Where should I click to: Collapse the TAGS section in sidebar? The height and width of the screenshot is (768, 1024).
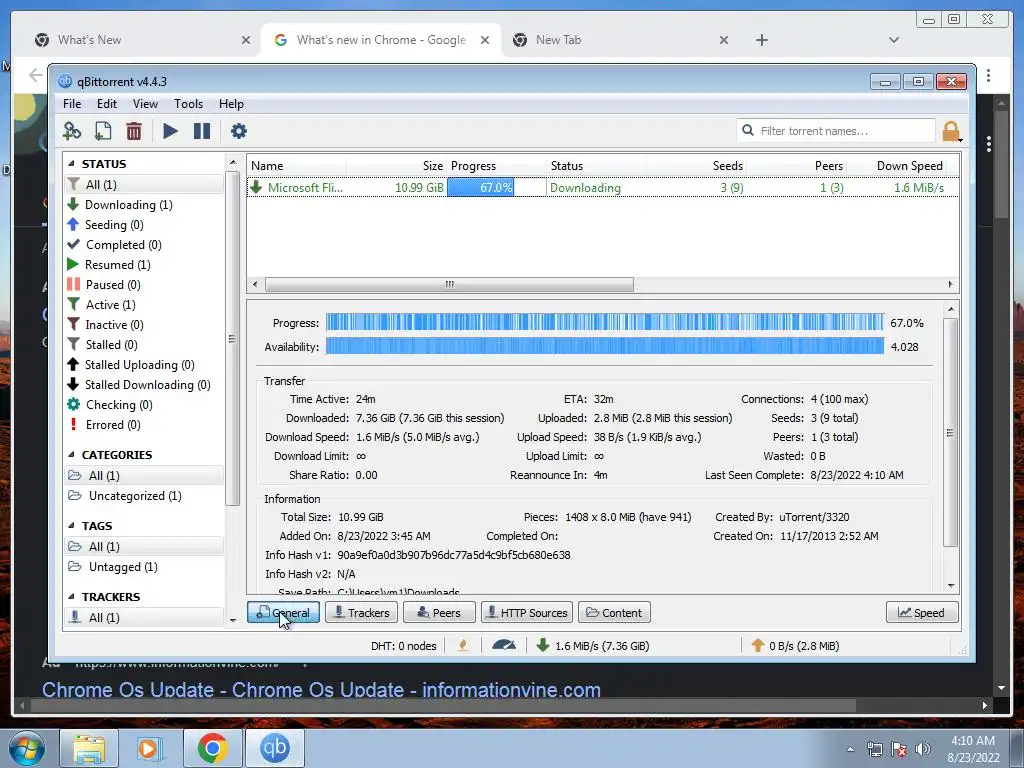tap(71, 526)
